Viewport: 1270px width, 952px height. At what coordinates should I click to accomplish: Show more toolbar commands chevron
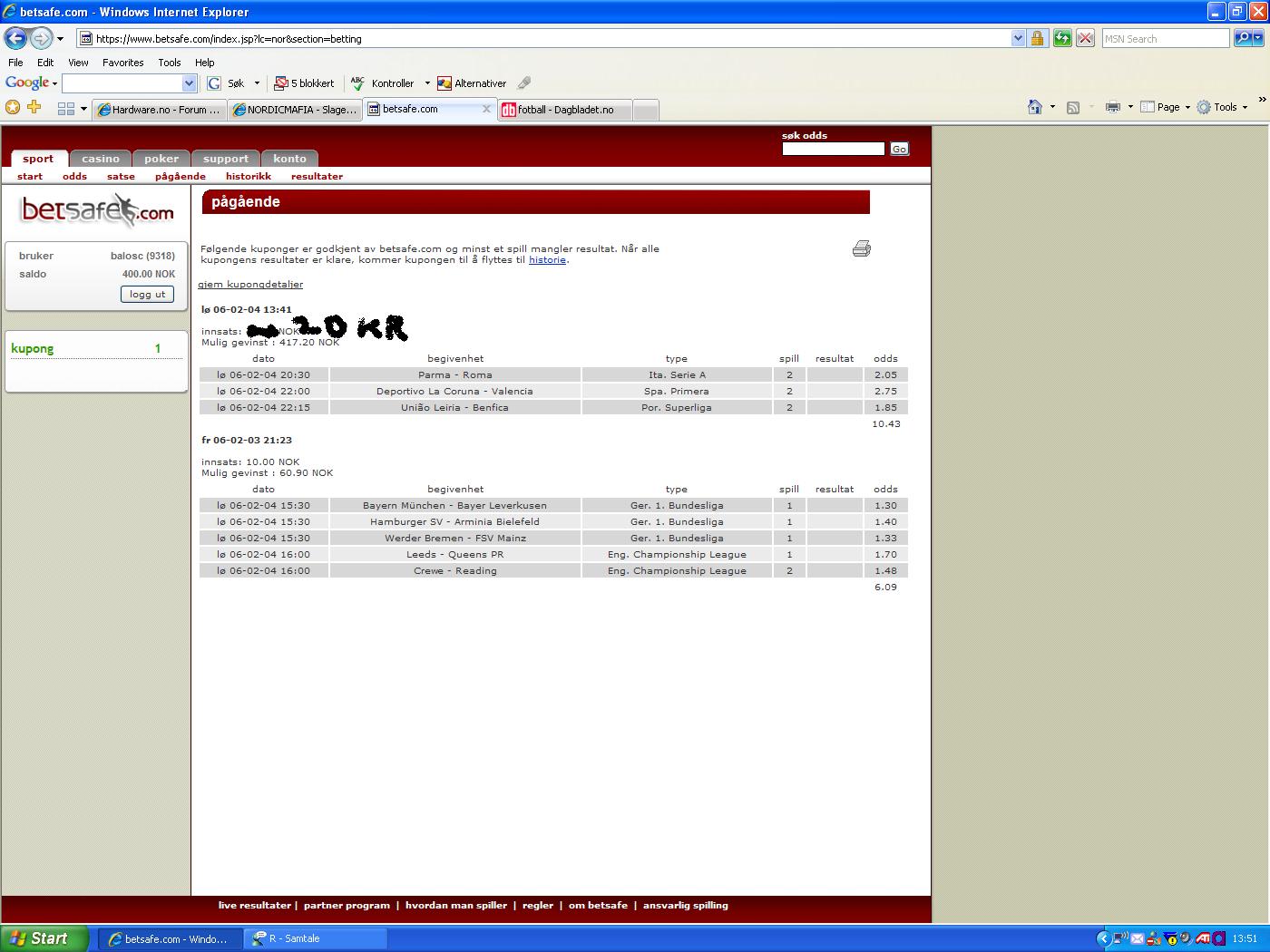(1261, 100)
